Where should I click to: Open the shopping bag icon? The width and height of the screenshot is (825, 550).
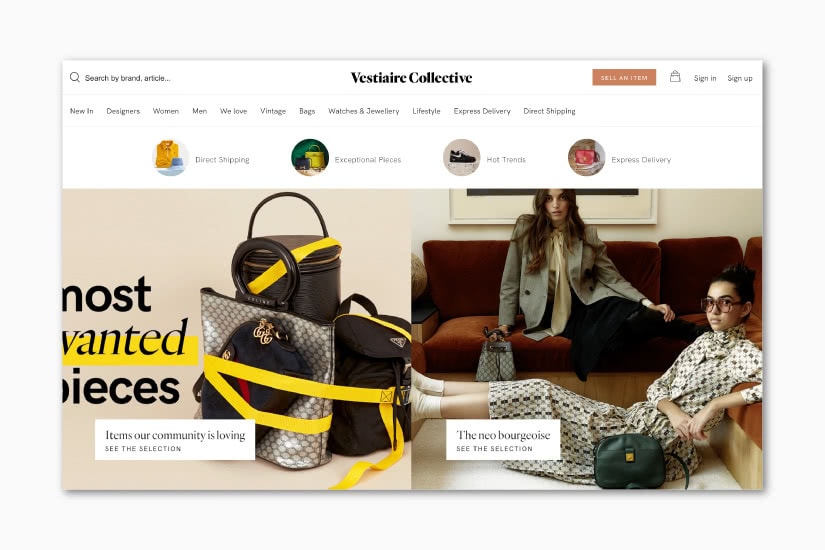click(x=675, y=77)
